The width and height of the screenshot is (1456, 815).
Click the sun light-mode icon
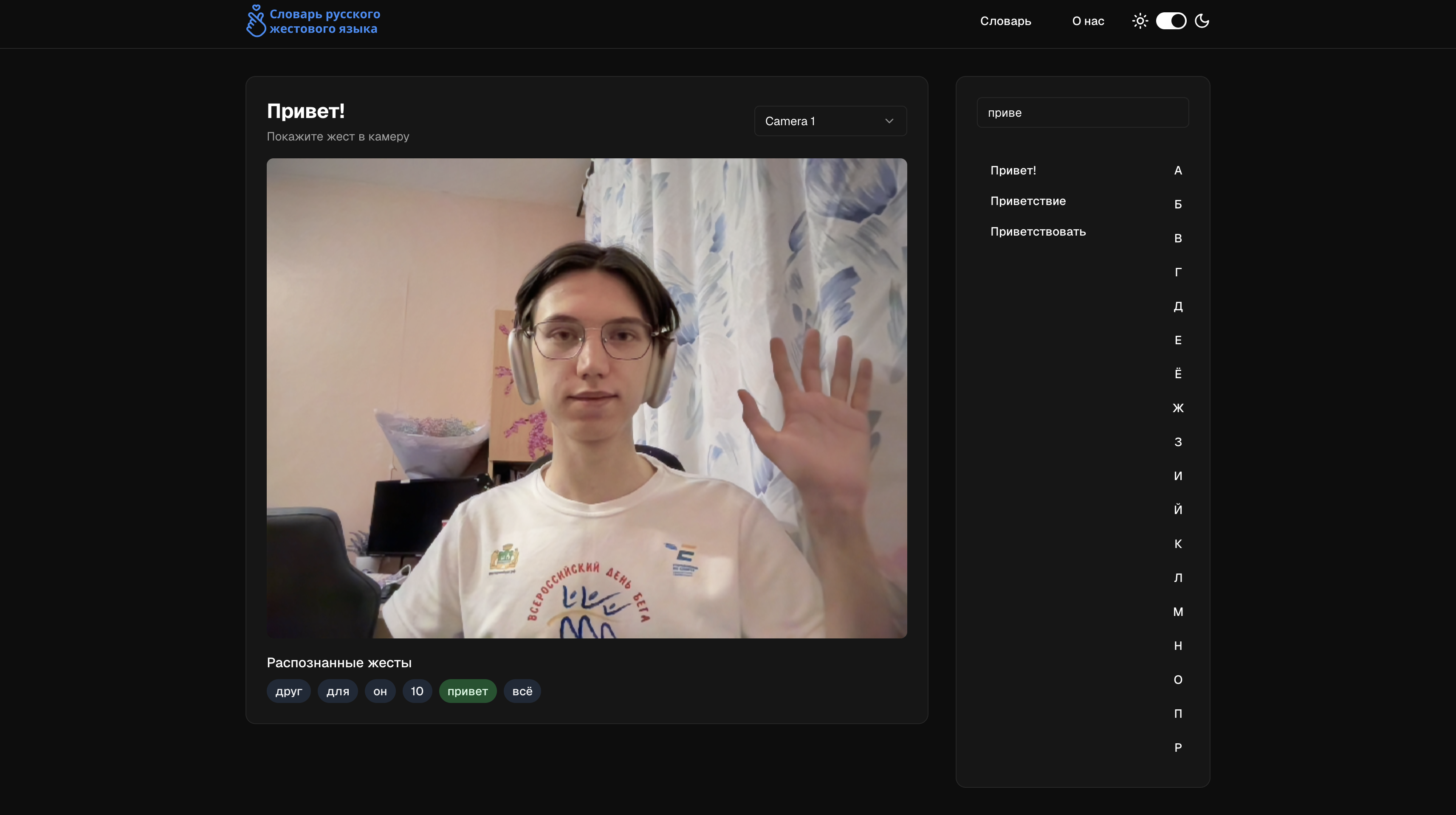point(1140,21)
